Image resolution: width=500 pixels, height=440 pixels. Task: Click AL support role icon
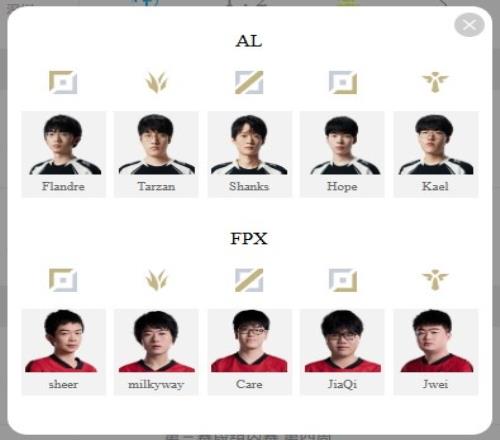435,82
